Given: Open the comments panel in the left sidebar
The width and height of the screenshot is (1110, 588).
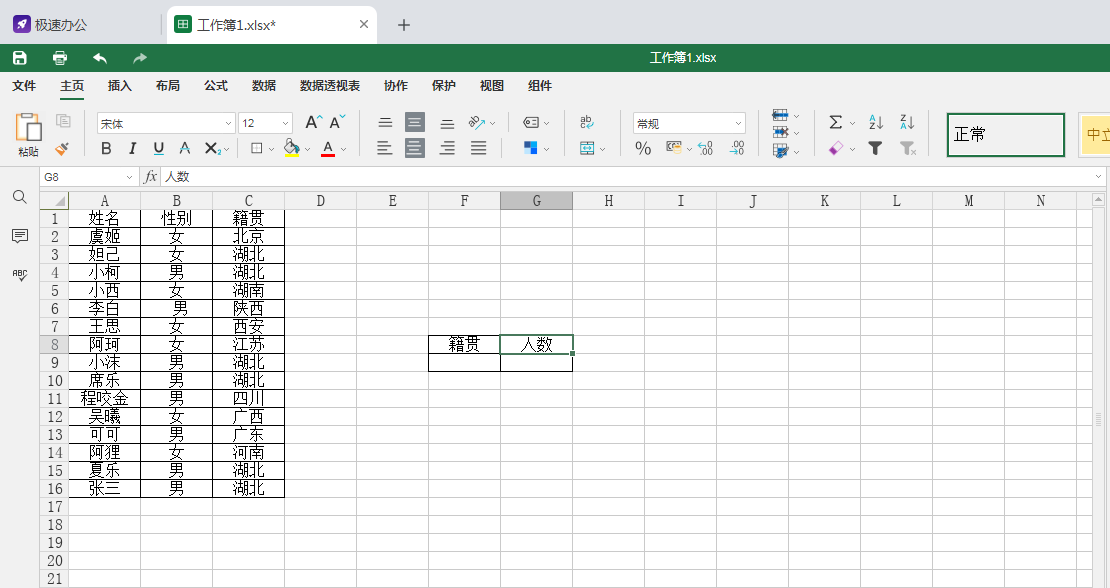Looking at the screenshot, I should (x=20, y=236).
